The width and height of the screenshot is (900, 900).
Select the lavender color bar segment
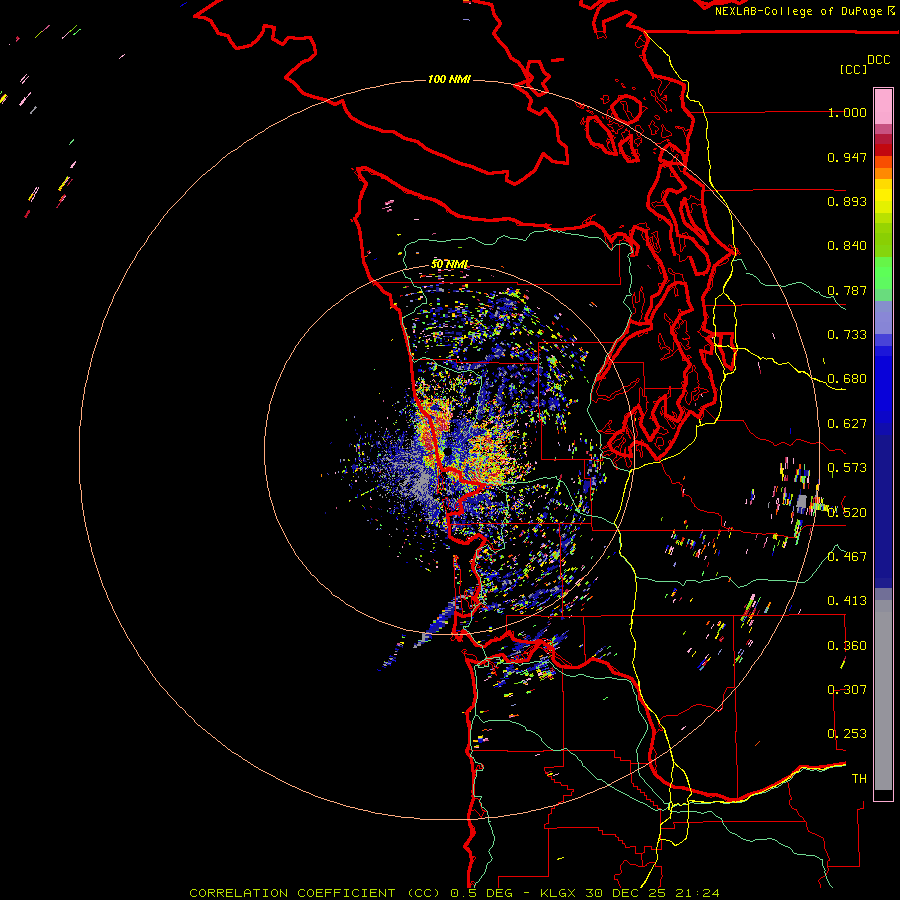[883, 317]
